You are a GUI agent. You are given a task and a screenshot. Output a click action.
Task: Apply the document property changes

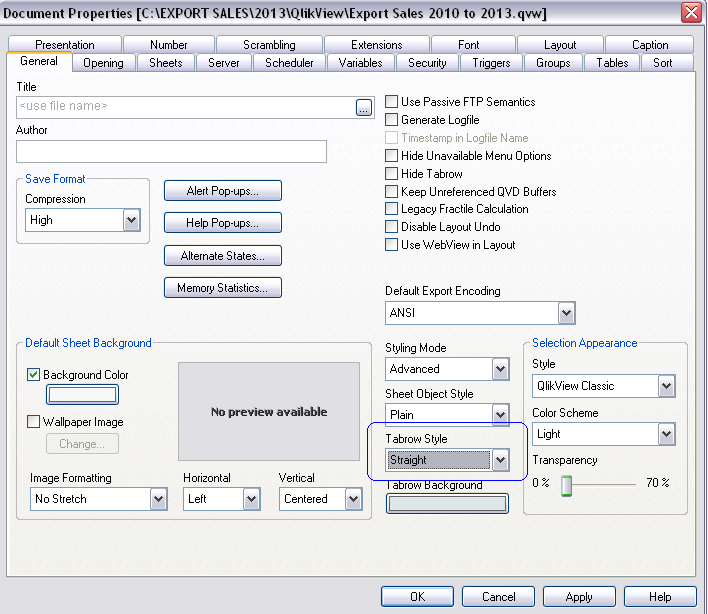click(x=579, y=597)
